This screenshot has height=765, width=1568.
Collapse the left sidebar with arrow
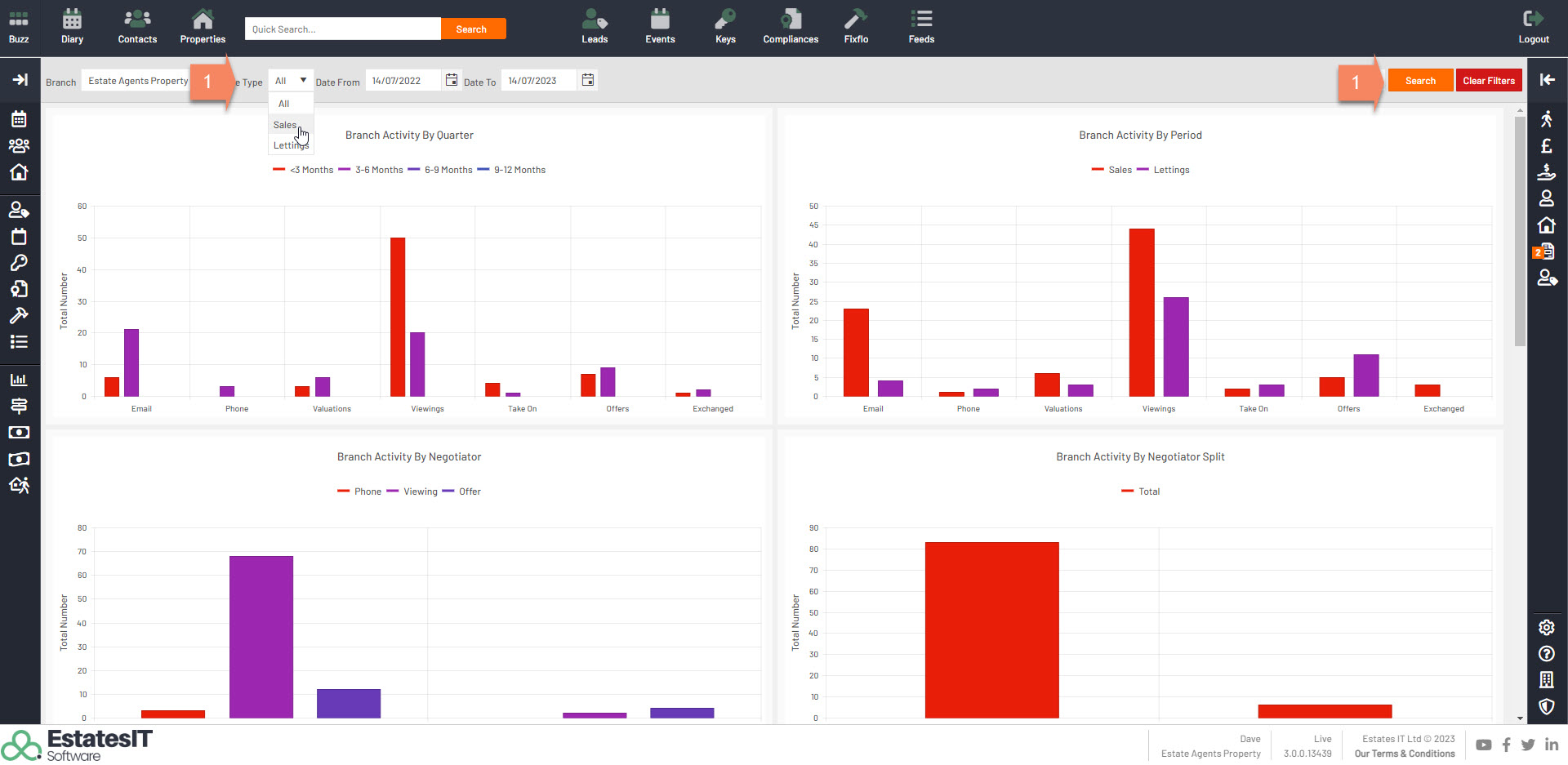pyautogui.click(x=20, y=79)
